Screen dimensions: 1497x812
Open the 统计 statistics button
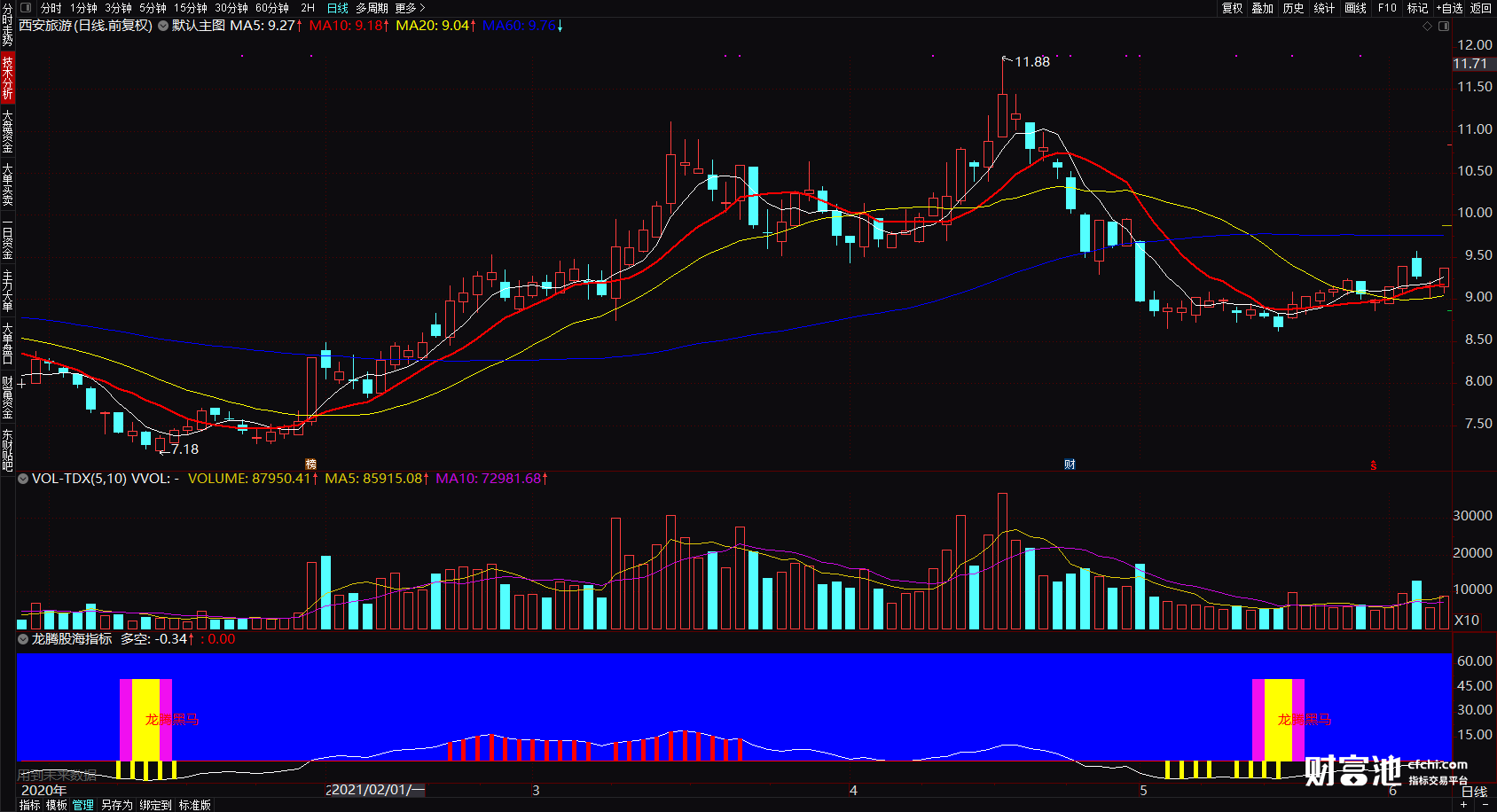click(1324, 7)
